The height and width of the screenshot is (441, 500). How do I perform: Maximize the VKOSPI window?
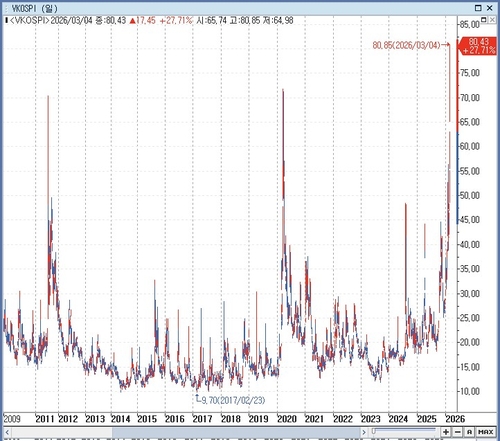[478, 8]
